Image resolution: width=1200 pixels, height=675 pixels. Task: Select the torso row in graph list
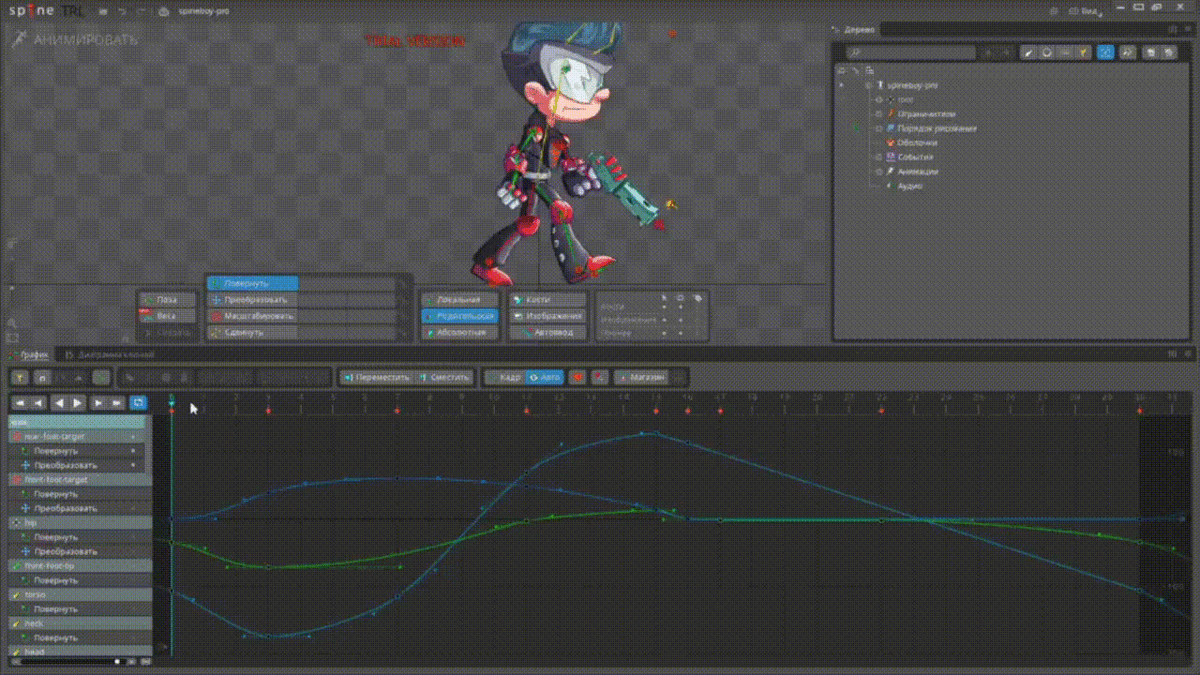pos(80,594)
